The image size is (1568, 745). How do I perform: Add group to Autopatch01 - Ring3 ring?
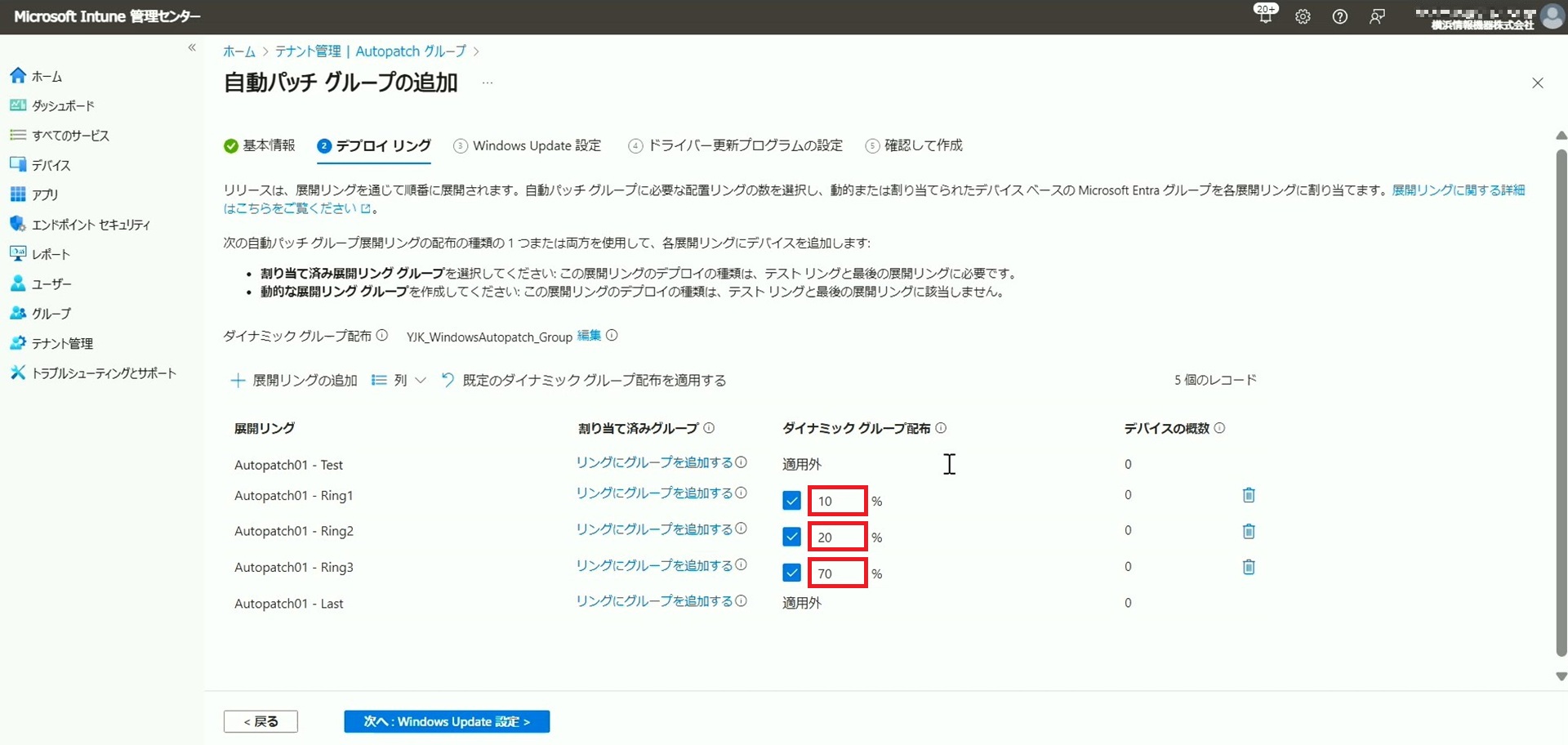click(654, 565)
